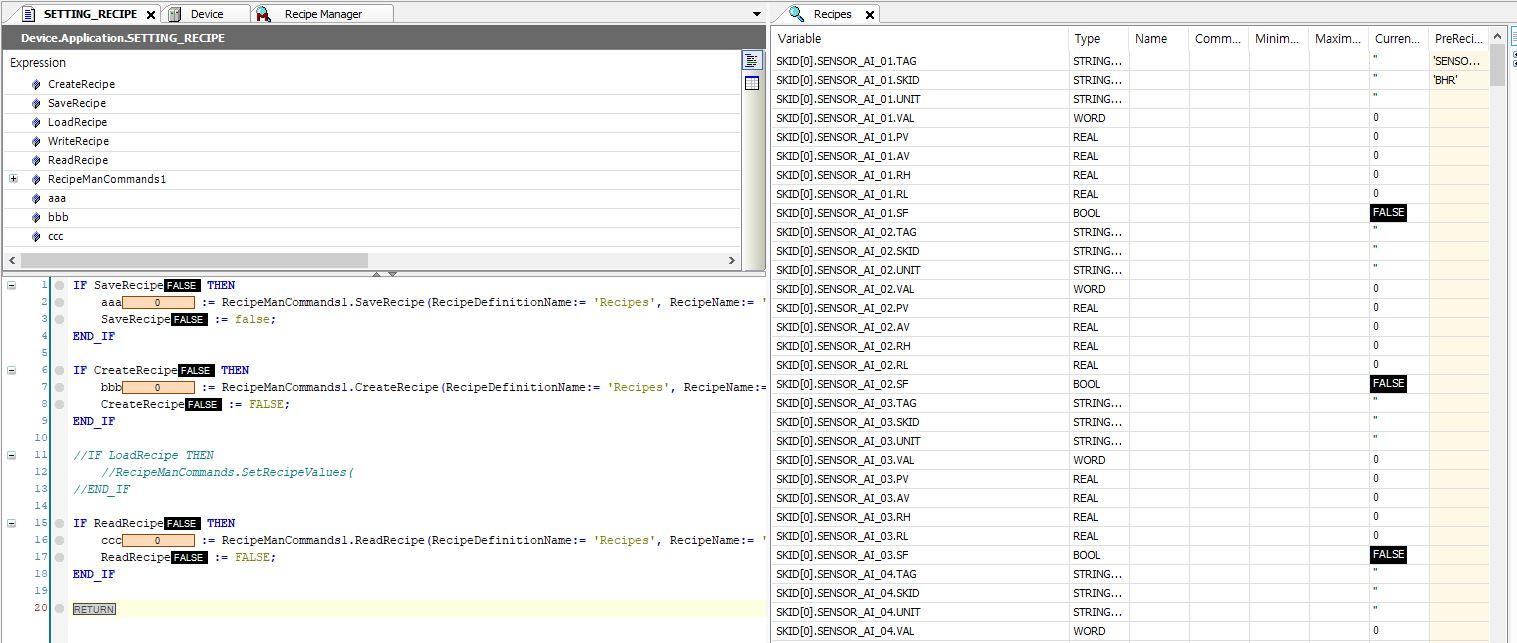The width and height of the screenshot is (1517, 643).
Task: Toggle the SaveRecipe FALSE inline value
Action: pos(181,285)
